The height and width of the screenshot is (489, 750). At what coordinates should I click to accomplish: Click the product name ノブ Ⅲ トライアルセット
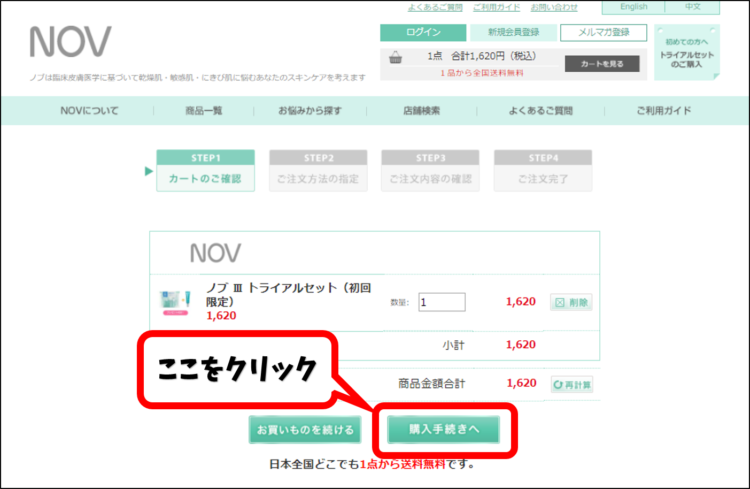tap(288, 295)
